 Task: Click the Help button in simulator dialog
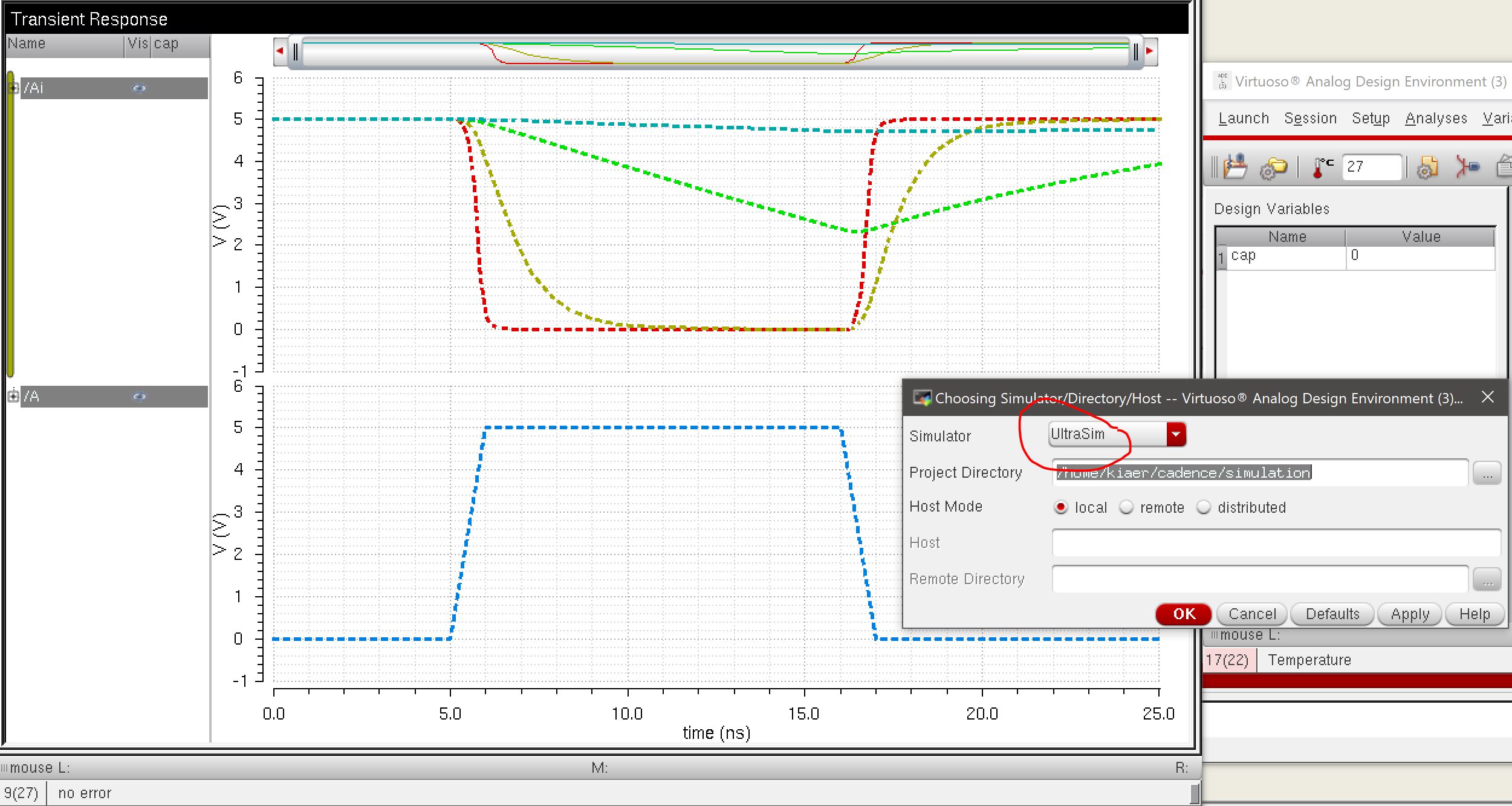coord(1475,614)
